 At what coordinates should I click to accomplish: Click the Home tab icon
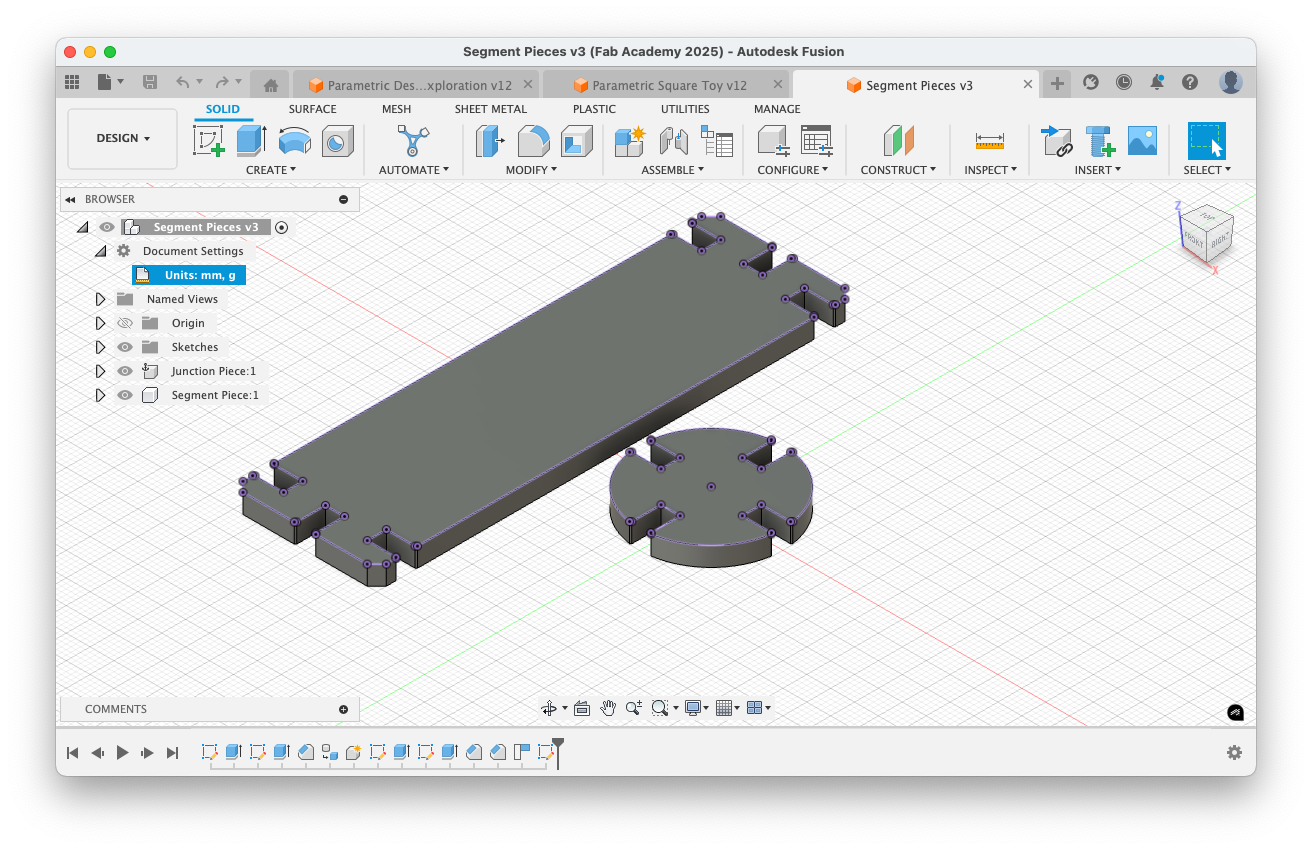click(x=270, y=85)
